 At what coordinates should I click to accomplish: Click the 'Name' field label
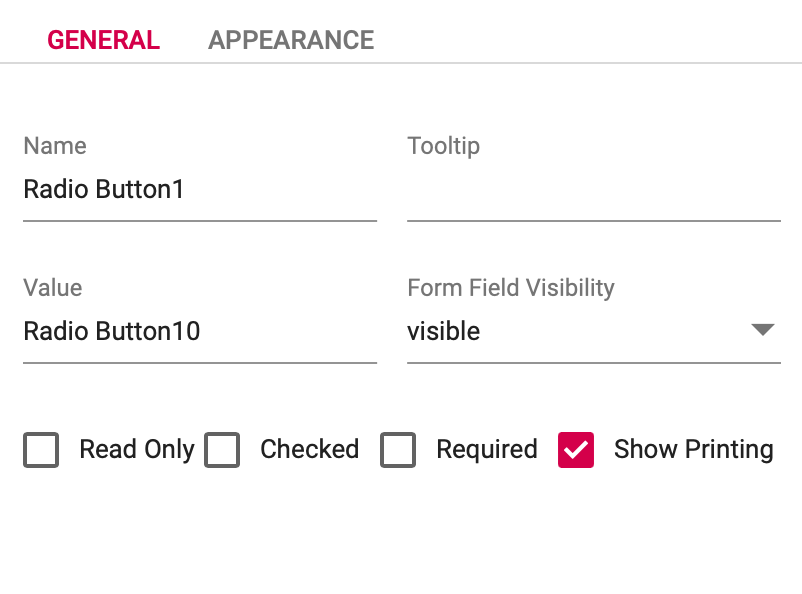[55, 146]
